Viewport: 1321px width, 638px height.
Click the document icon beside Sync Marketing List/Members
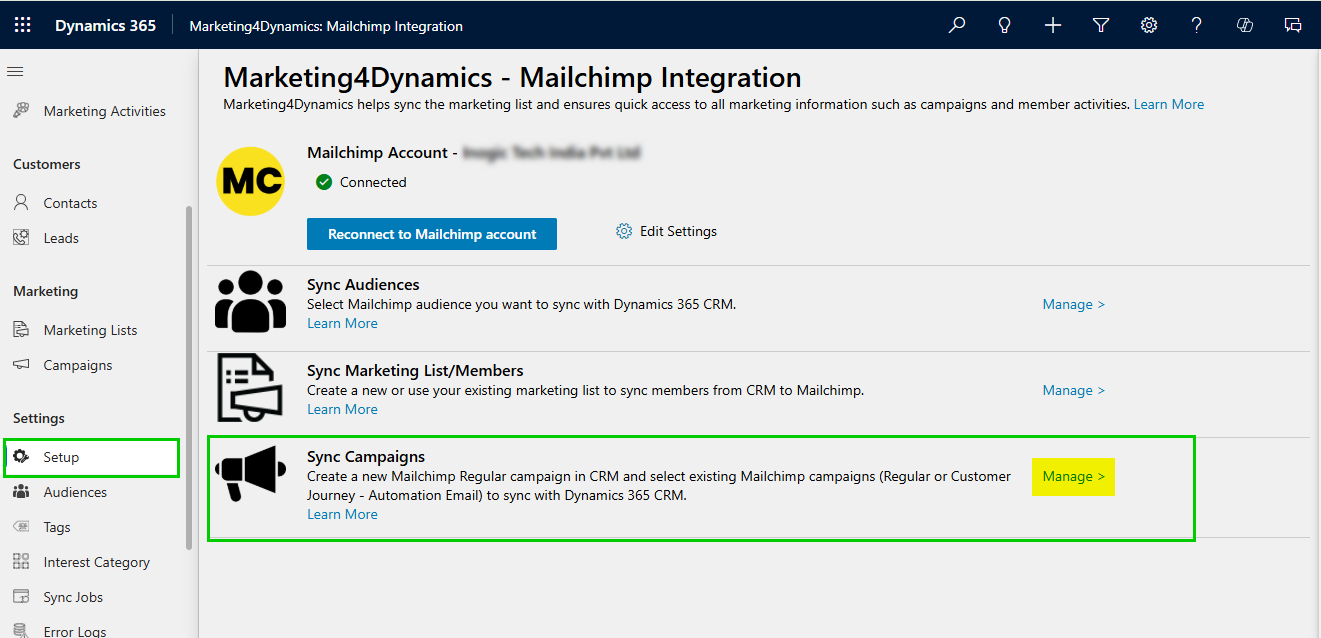click(250, 386)
